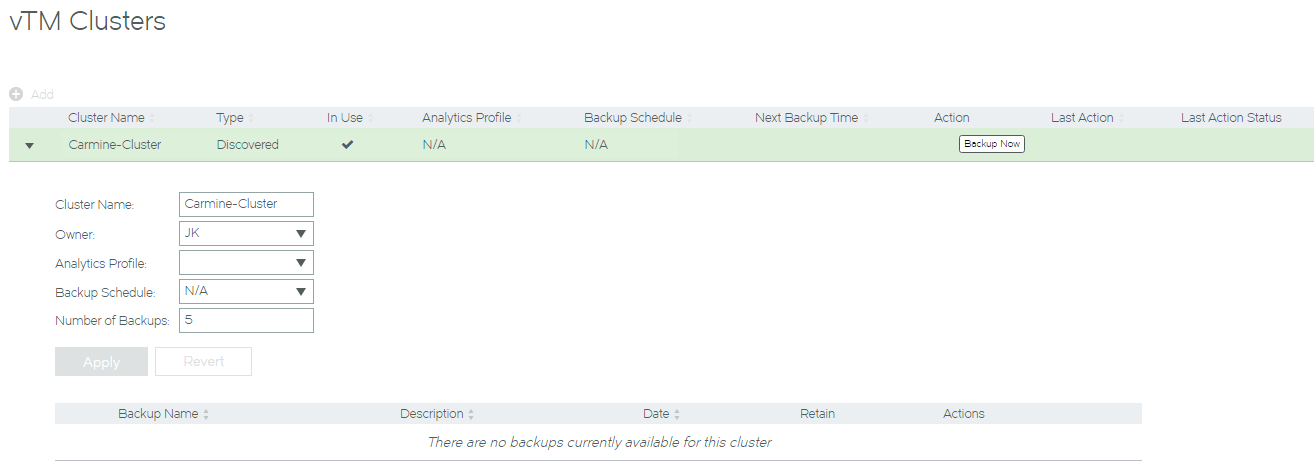This screenshot has width=1314, height=474.
Task: Sort by Cluster Name column
Action: click(107, 118)
